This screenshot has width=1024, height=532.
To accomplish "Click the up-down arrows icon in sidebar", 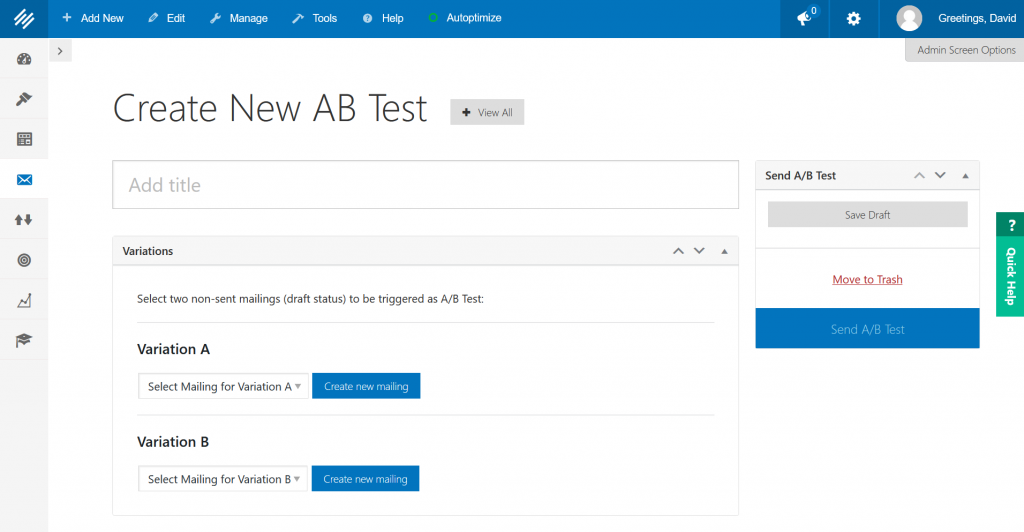I will 24,219.
